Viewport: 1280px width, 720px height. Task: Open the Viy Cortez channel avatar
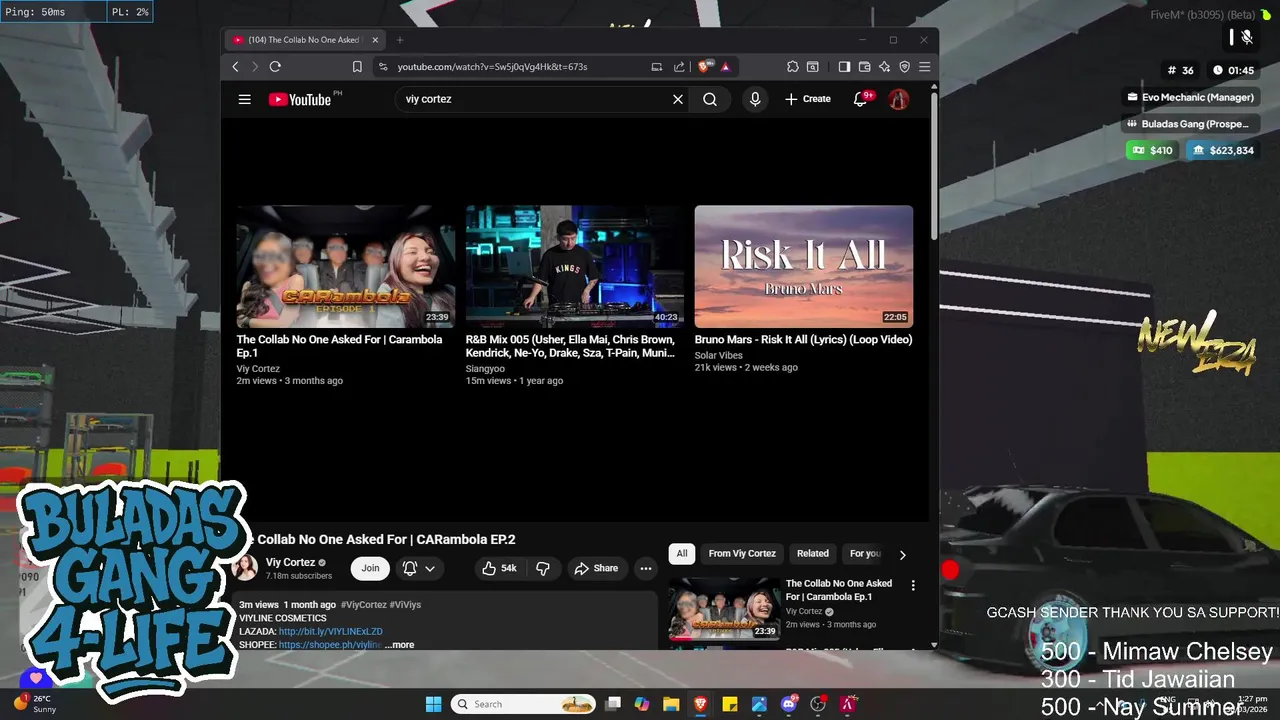(x=245, y=568)
